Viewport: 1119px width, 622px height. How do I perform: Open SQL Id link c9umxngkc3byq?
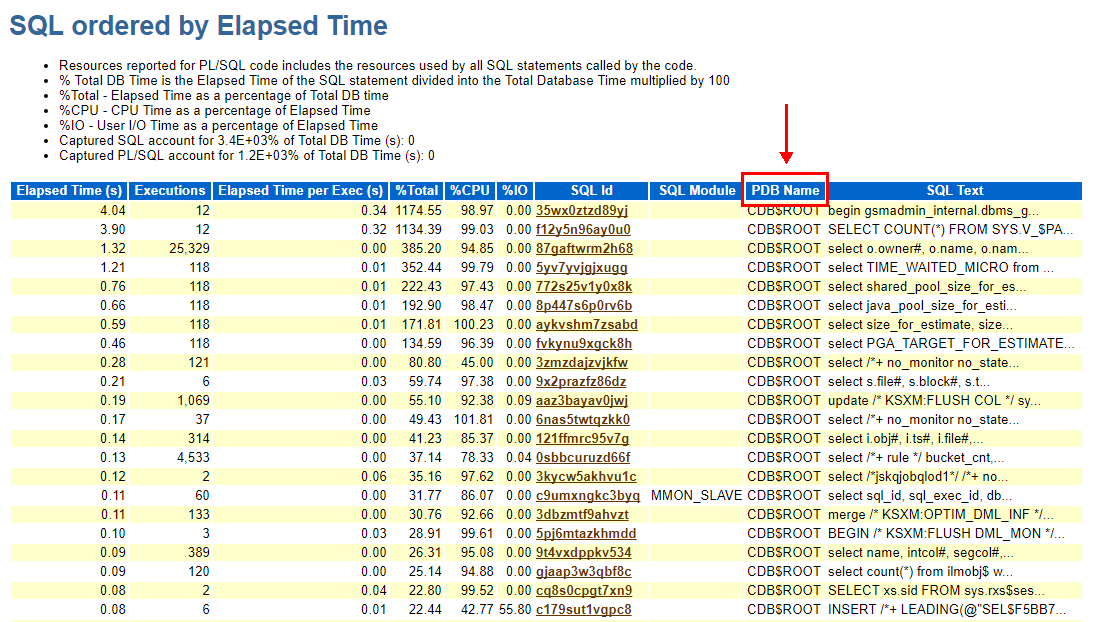[x=588, y=495]
